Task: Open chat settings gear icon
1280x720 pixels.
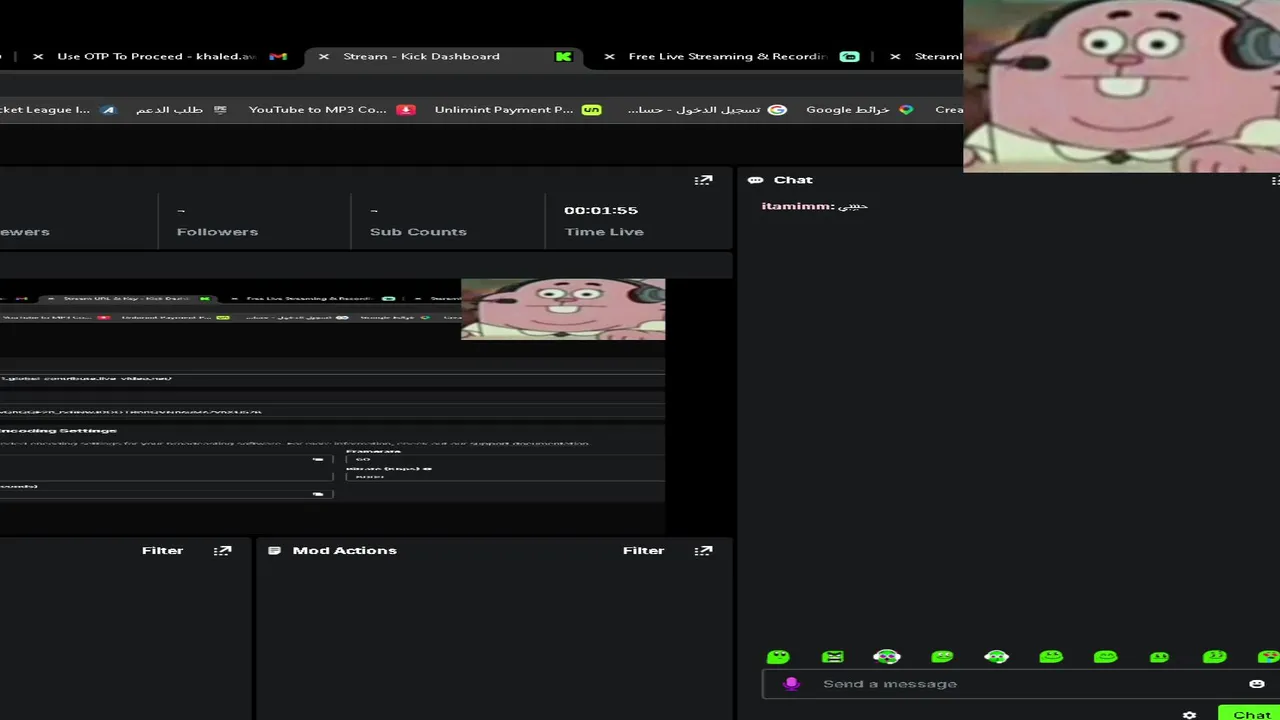Action: (1189, 715)
